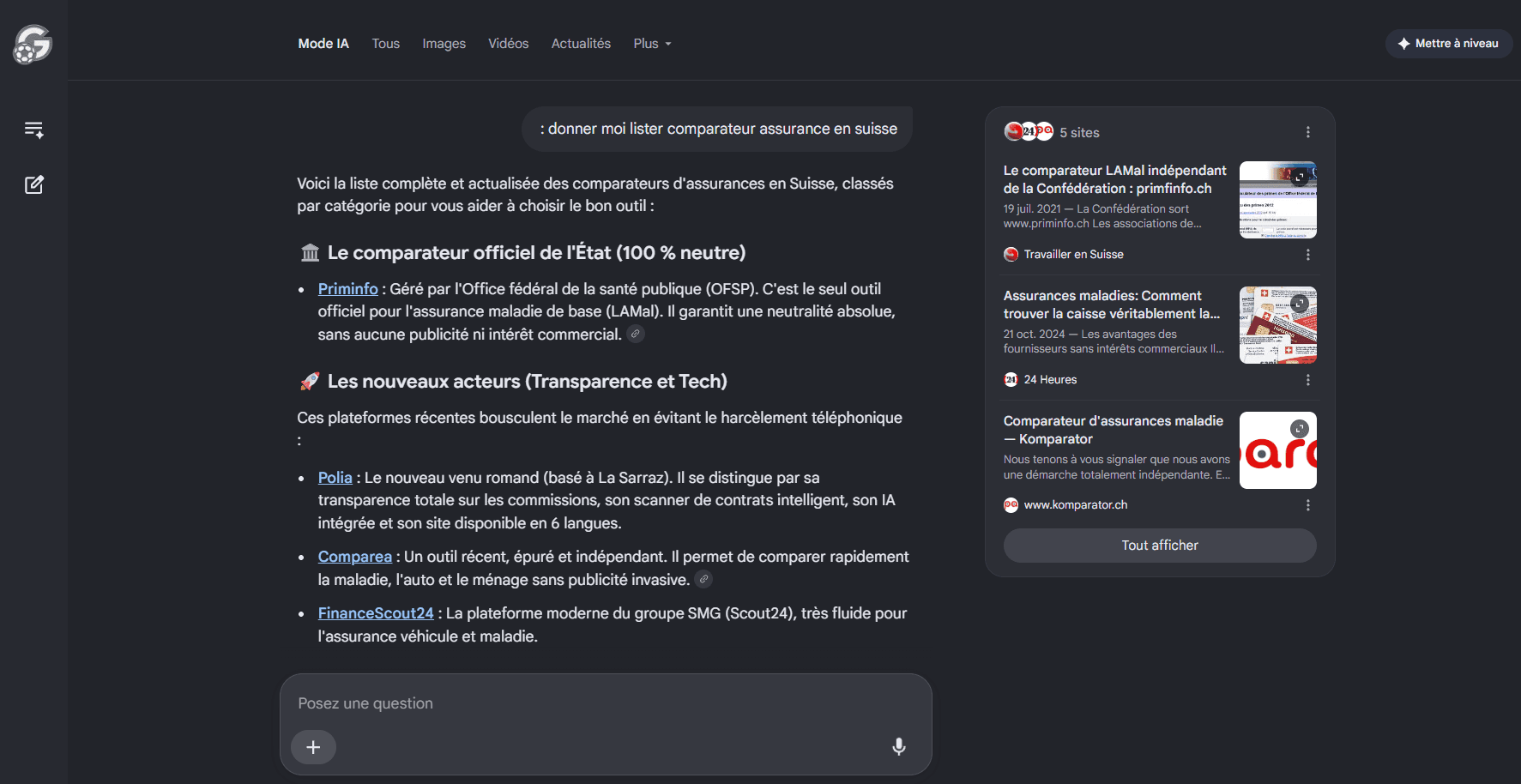1521x784 pixels.
Task: Click the priminfo article thumbnail
Action: tap(1278, 200)
